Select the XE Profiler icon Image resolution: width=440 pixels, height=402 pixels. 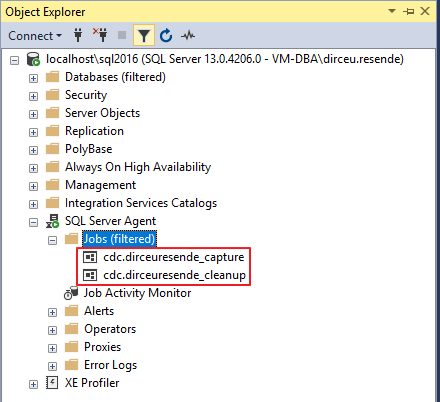(52, 383)
